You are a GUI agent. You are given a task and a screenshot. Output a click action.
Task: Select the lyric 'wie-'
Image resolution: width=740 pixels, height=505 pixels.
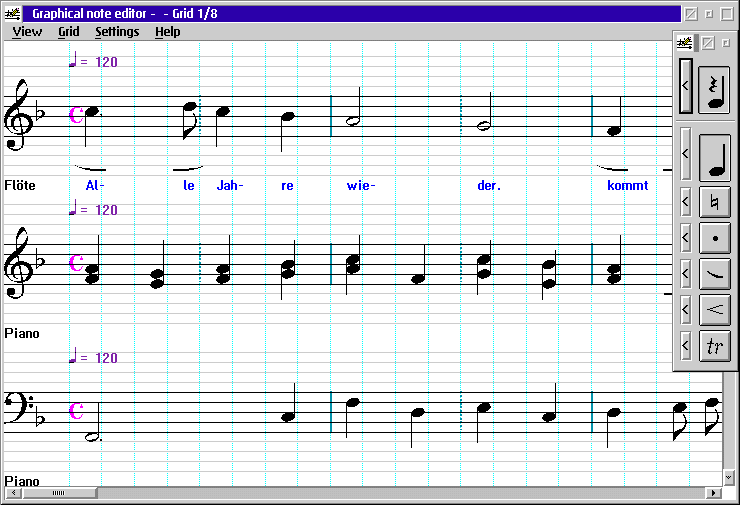tap(361, 185)
